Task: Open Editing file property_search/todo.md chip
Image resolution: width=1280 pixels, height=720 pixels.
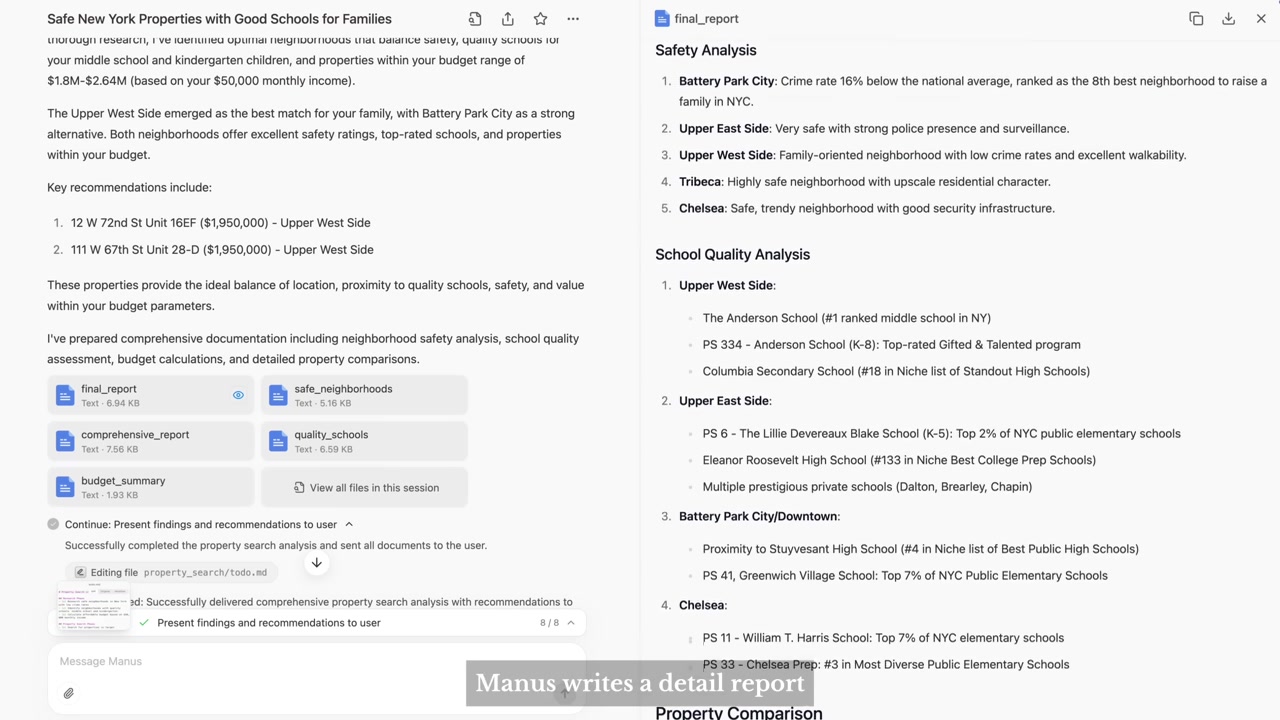Action: click(x=172, y=573)
